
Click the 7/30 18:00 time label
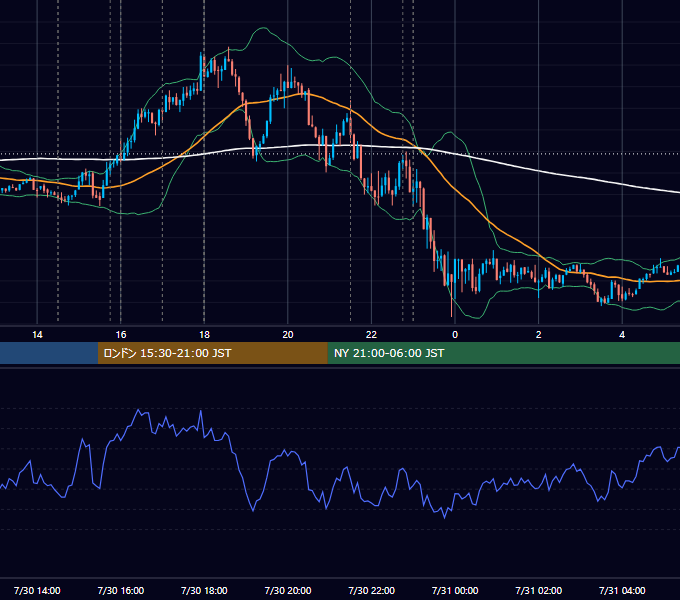coord(204,590)
